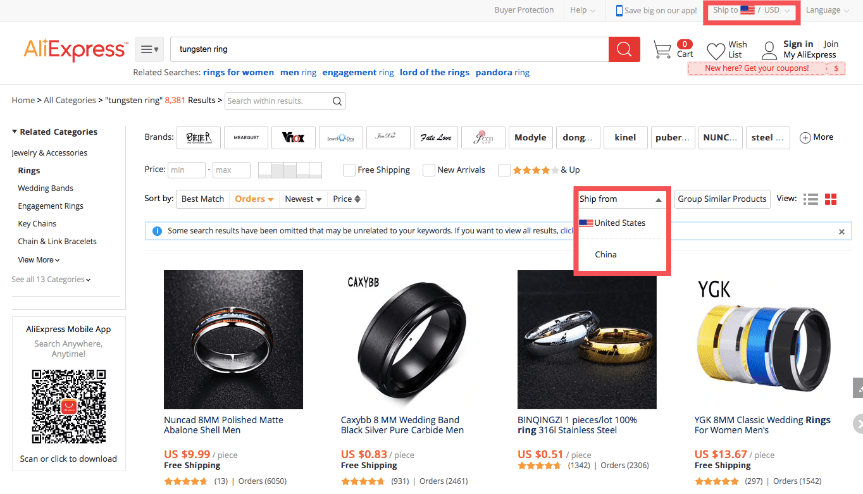Viewport: 863px width, 494px height.
Task: Switch to list view layout
Action: click(811, 199)
